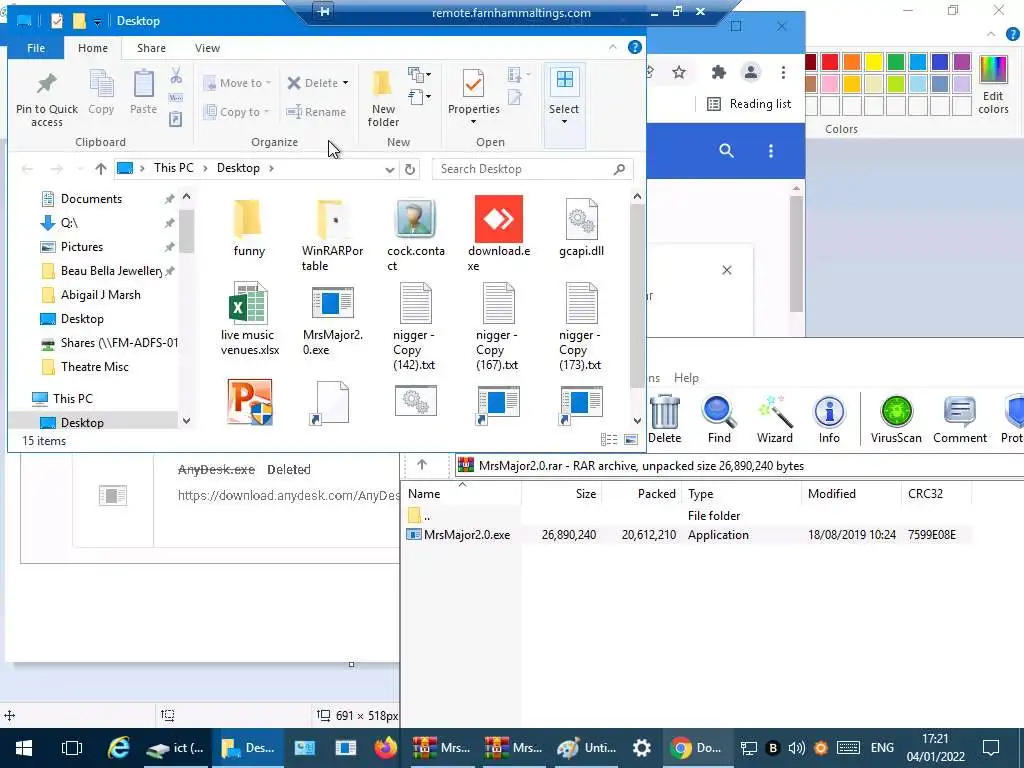Viewport: 1024px width, 768px height.
Task: Open Chrome extensions puzzle icon
Action: 718,72
